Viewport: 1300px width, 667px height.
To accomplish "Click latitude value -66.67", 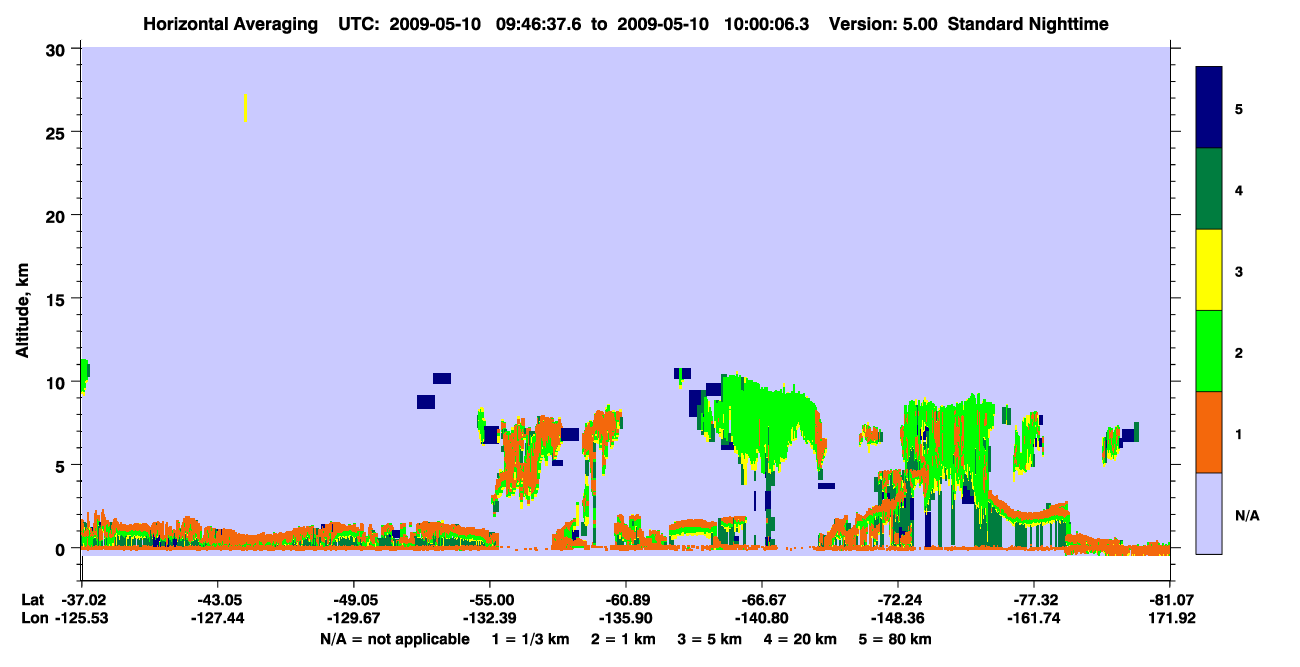I will click(x=762, y=600).
